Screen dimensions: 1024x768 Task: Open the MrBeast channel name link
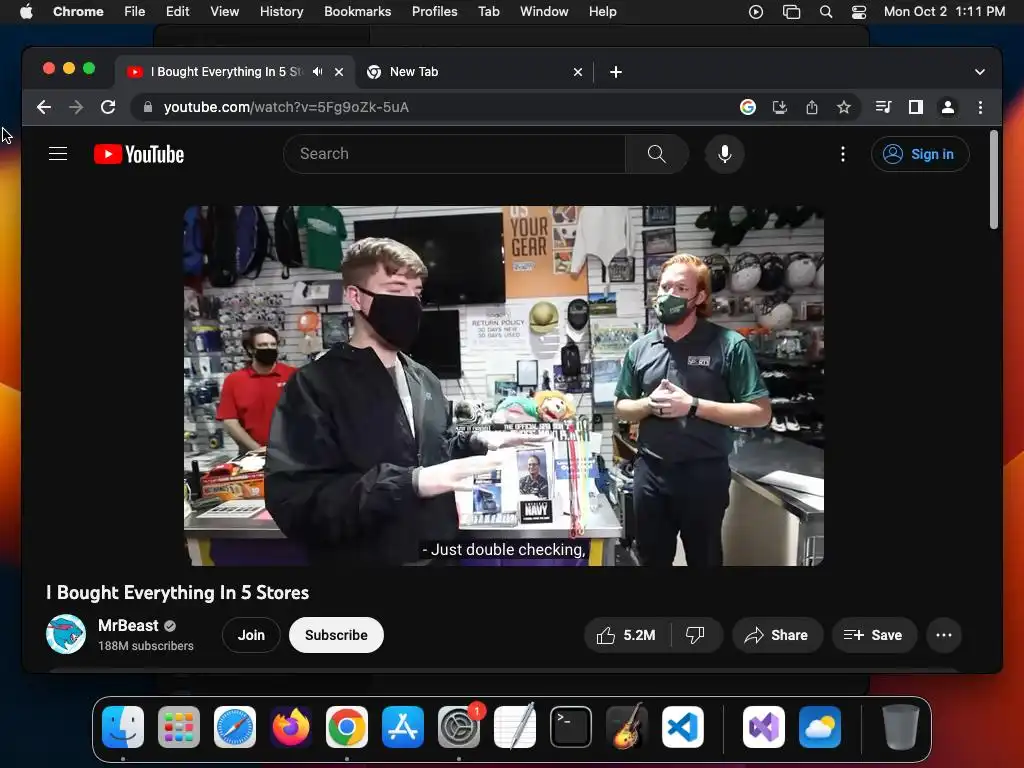point(128,626)
